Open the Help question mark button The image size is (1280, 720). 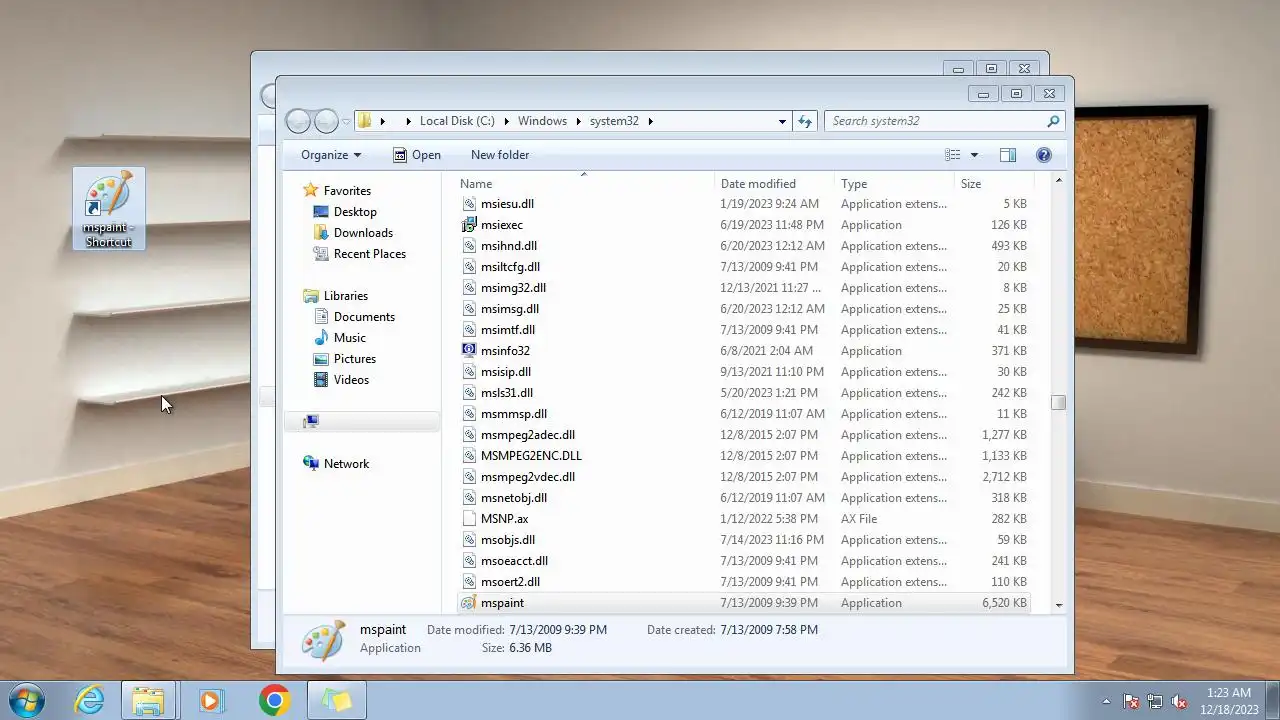click(x=1044, y=155)
